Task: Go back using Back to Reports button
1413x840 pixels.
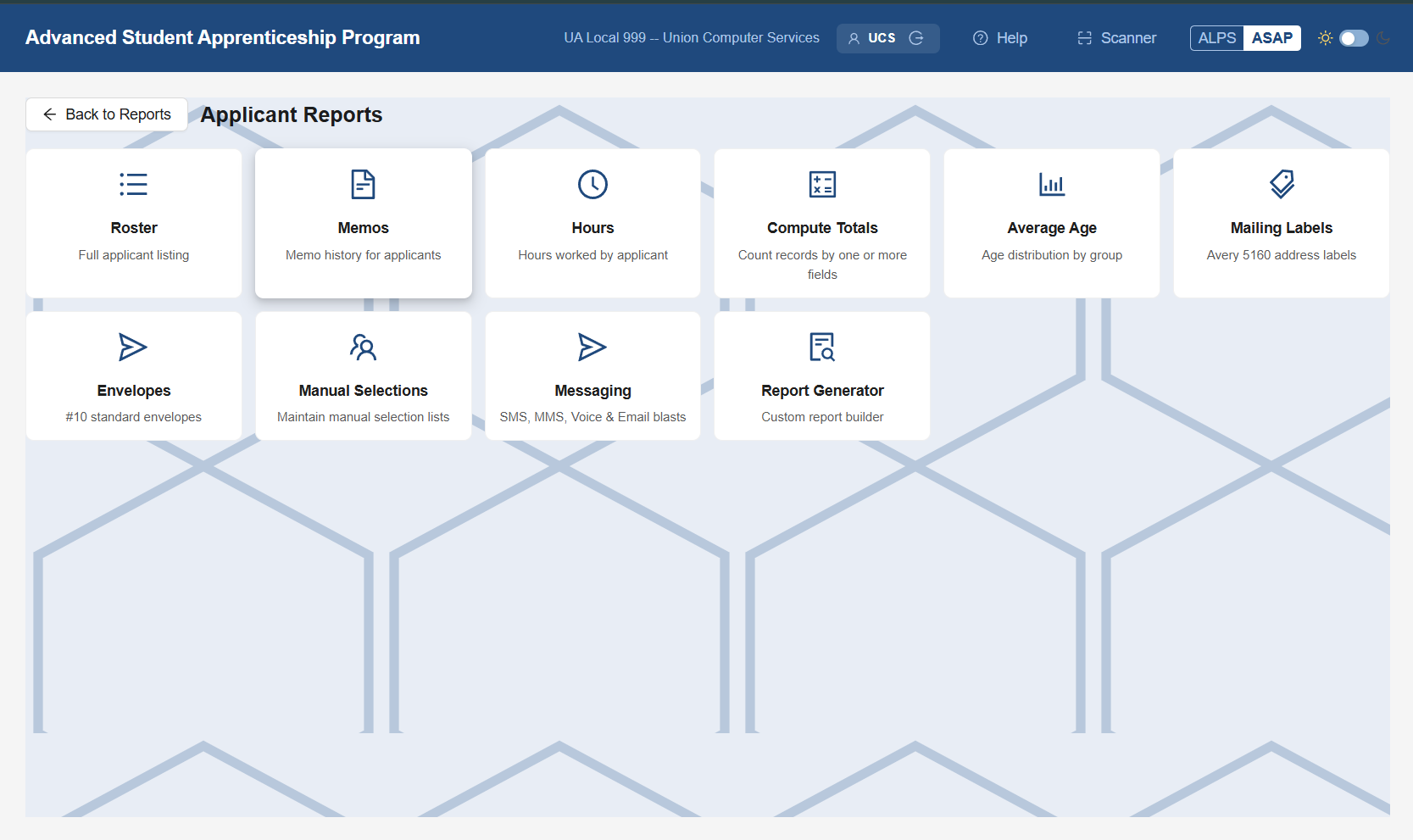Action: point(107,114)
